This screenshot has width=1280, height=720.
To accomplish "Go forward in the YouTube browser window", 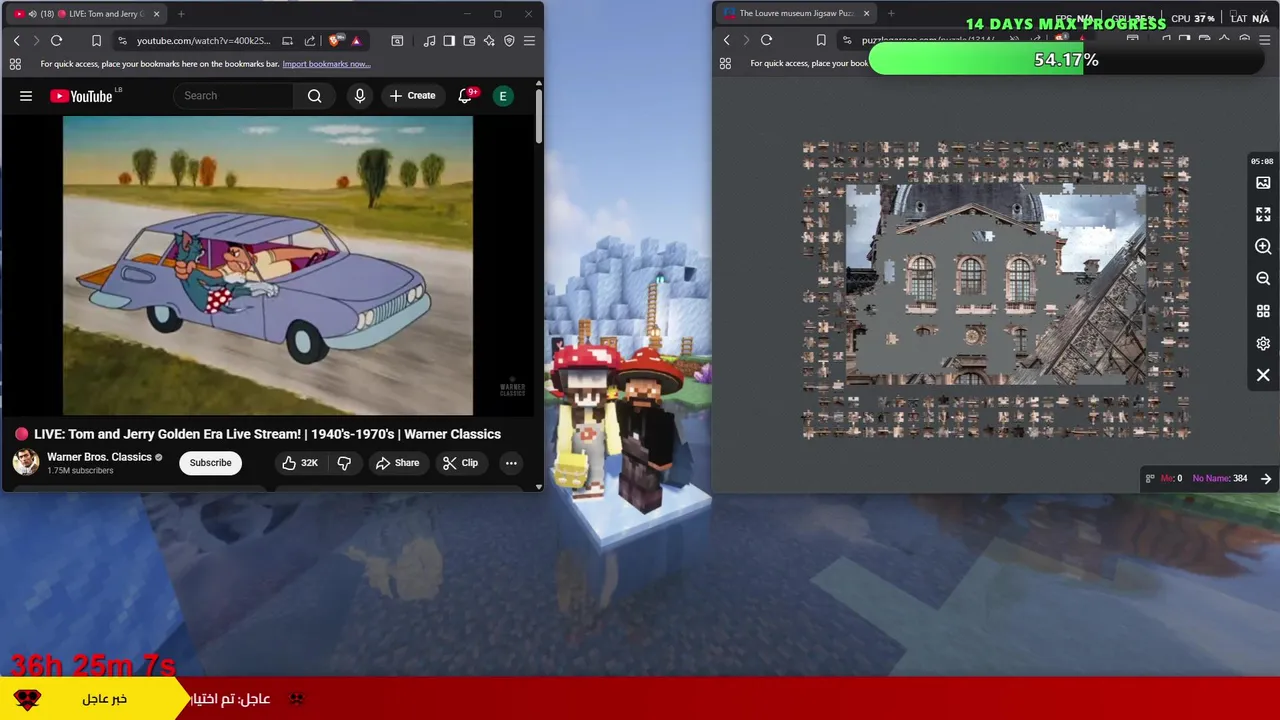I will 36,41.
